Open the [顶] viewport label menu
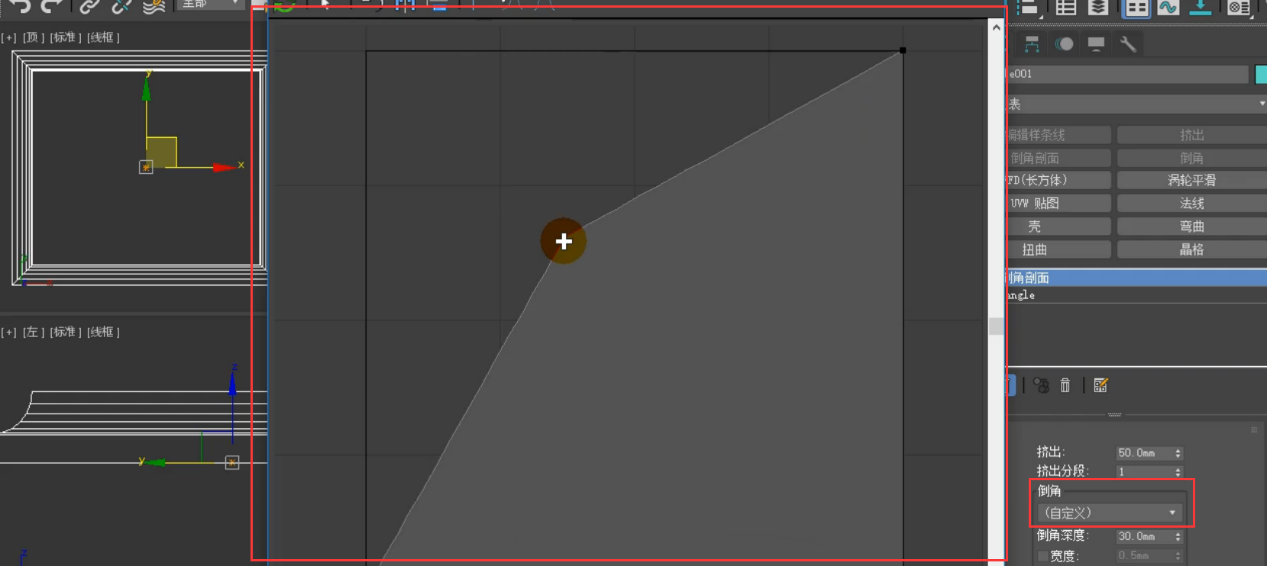The image size is (1267, 566). click(34, 38)
